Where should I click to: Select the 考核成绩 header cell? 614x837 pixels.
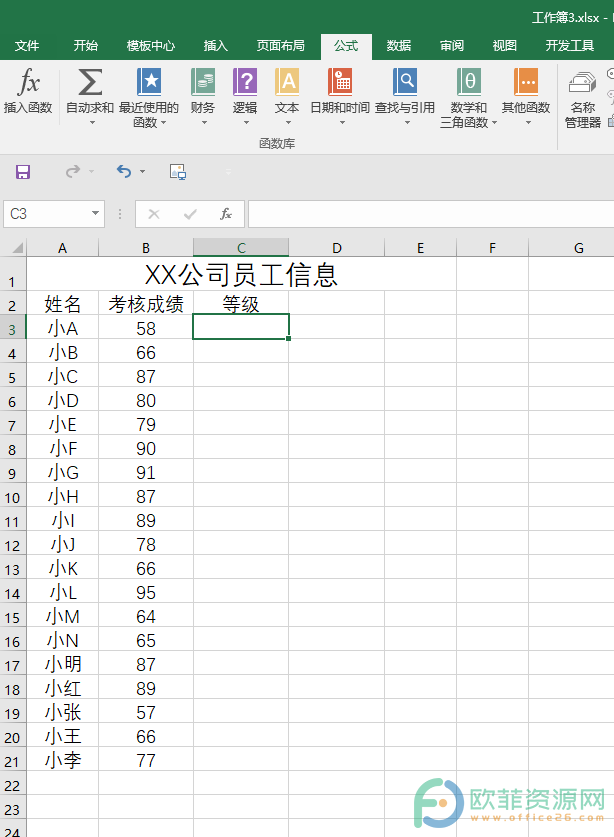click(x=146, y=304)
